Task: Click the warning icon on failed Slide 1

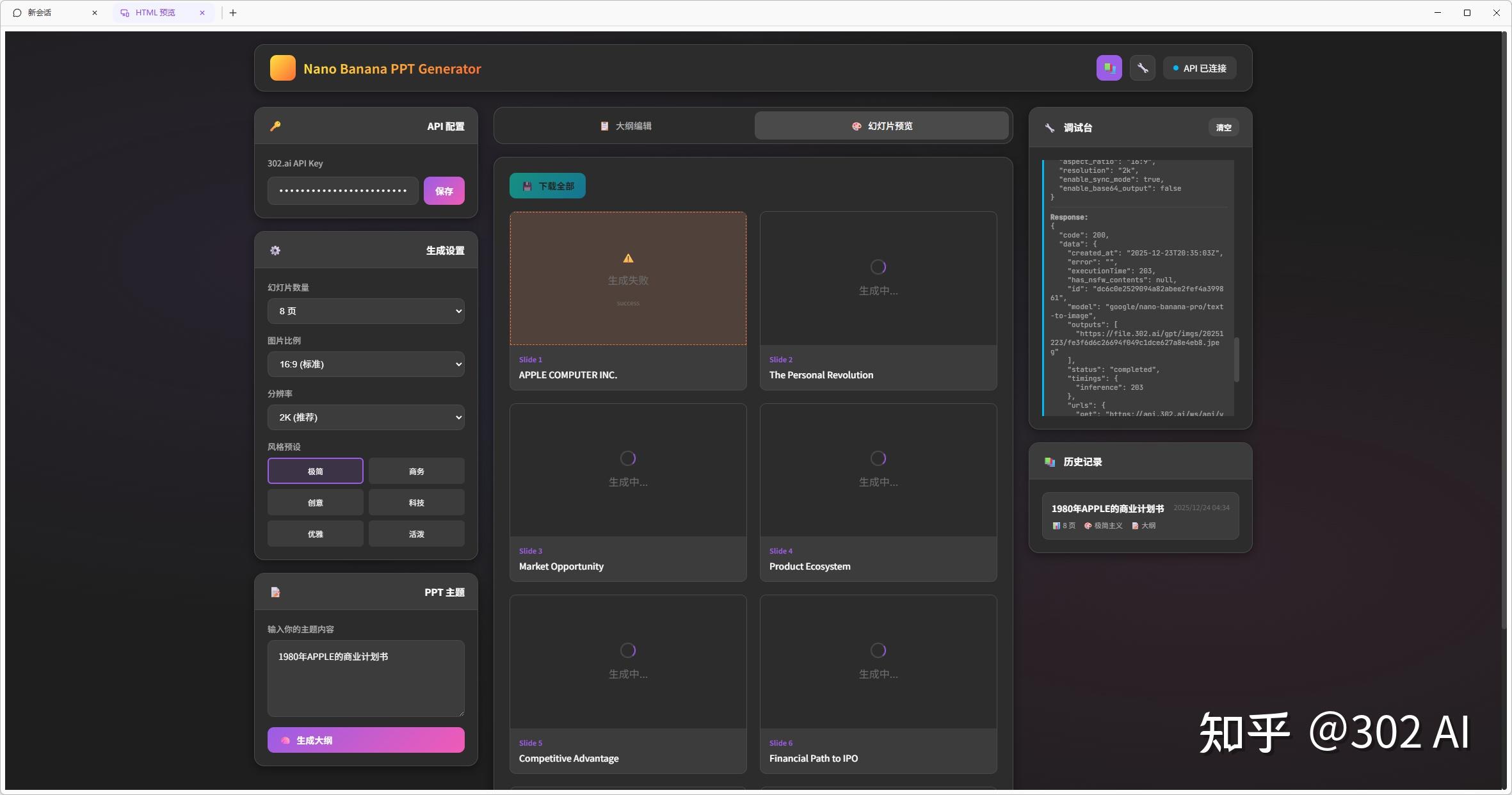Action: tap(628, 259)
